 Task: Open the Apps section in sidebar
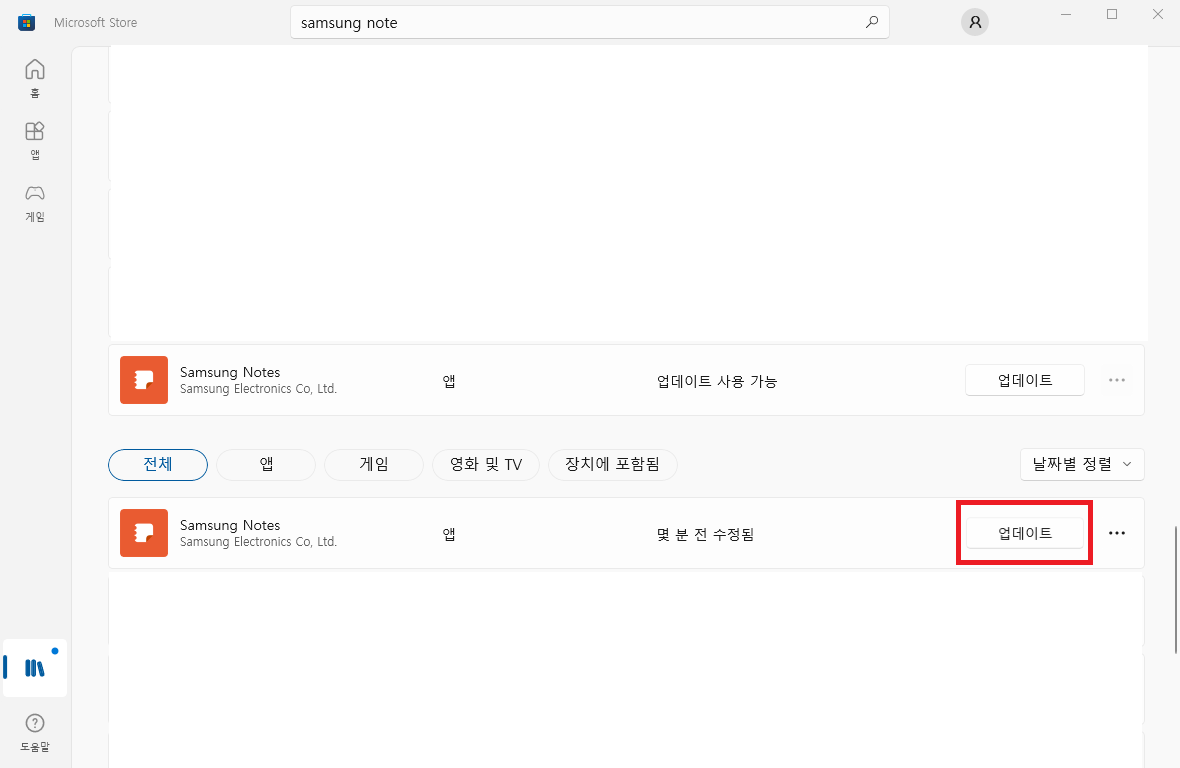click(35, 140)
